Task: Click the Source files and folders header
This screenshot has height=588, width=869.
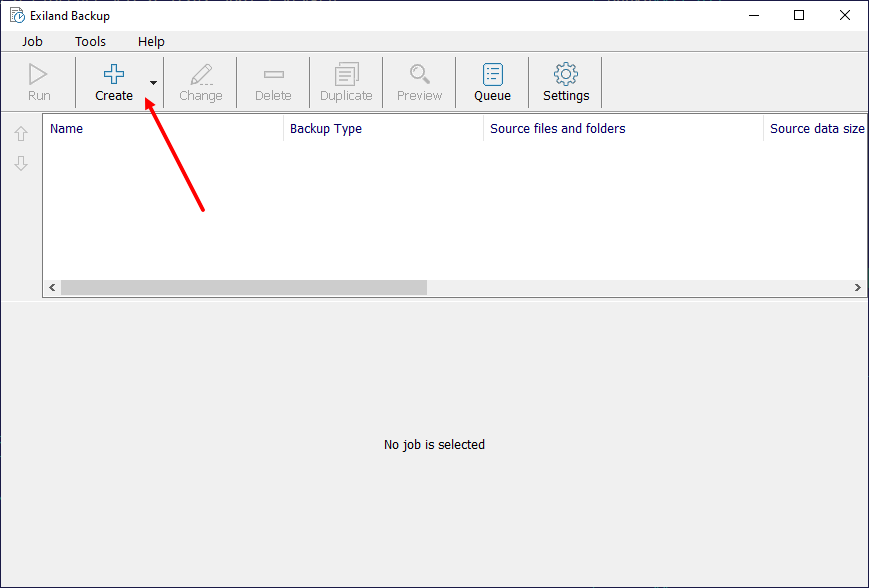Action: click(622, 129)
